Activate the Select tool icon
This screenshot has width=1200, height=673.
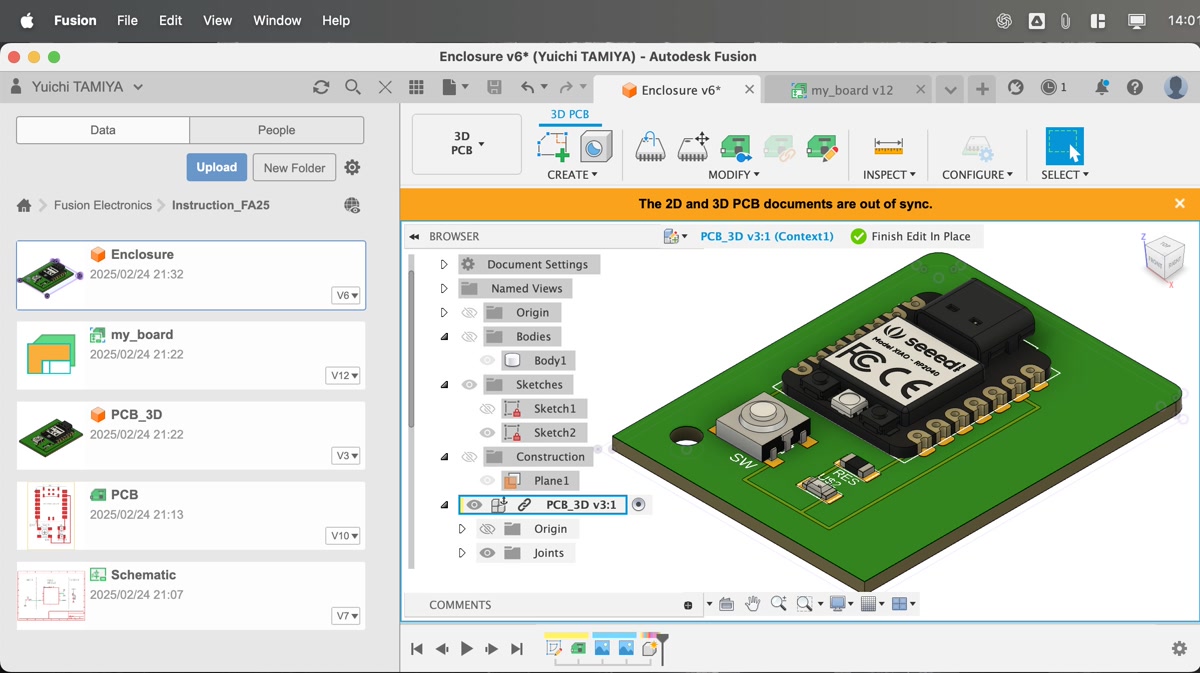click(x=1064, y=146)
